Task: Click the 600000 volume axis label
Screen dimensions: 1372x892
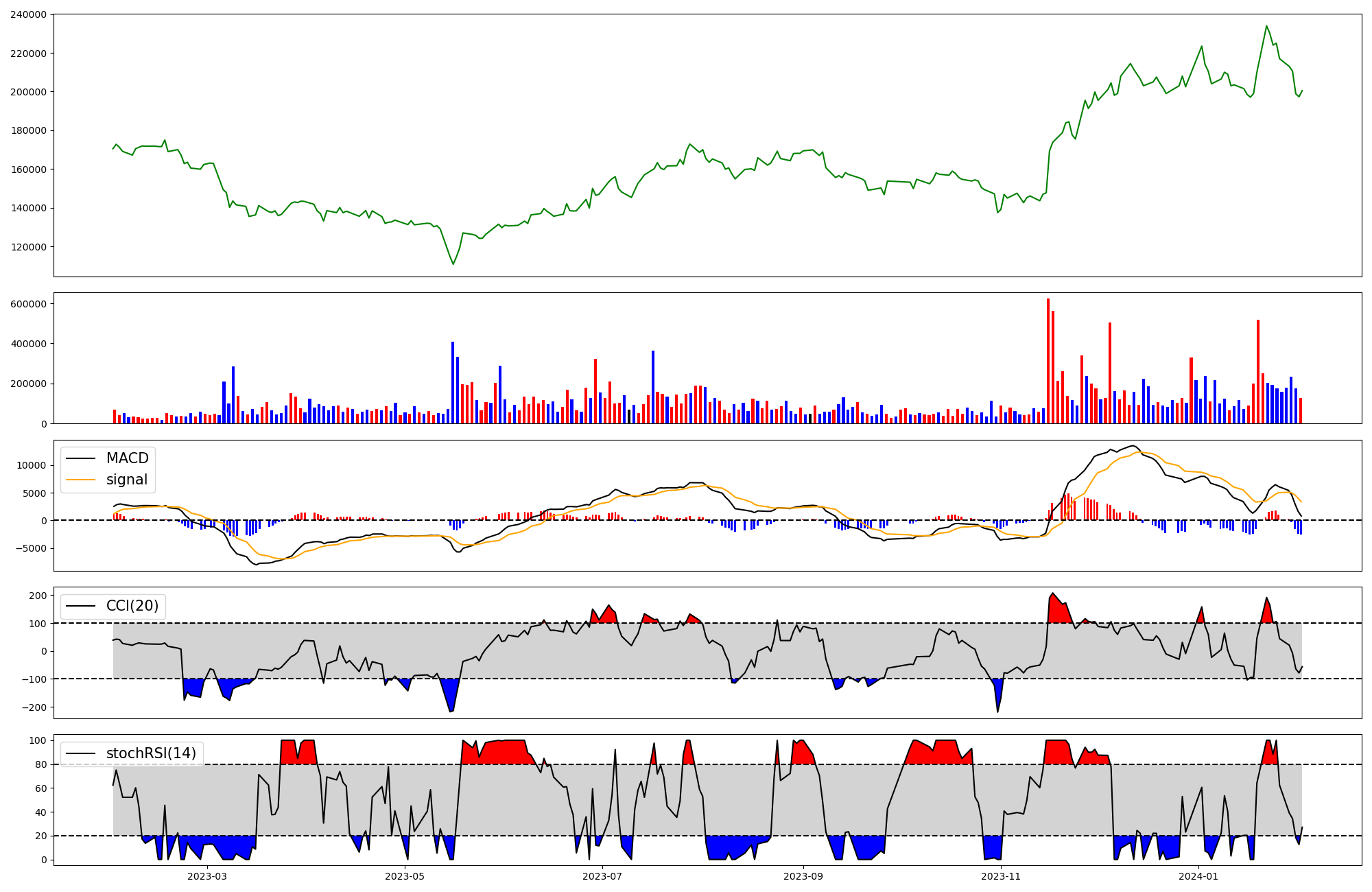Action: (29, 304)
